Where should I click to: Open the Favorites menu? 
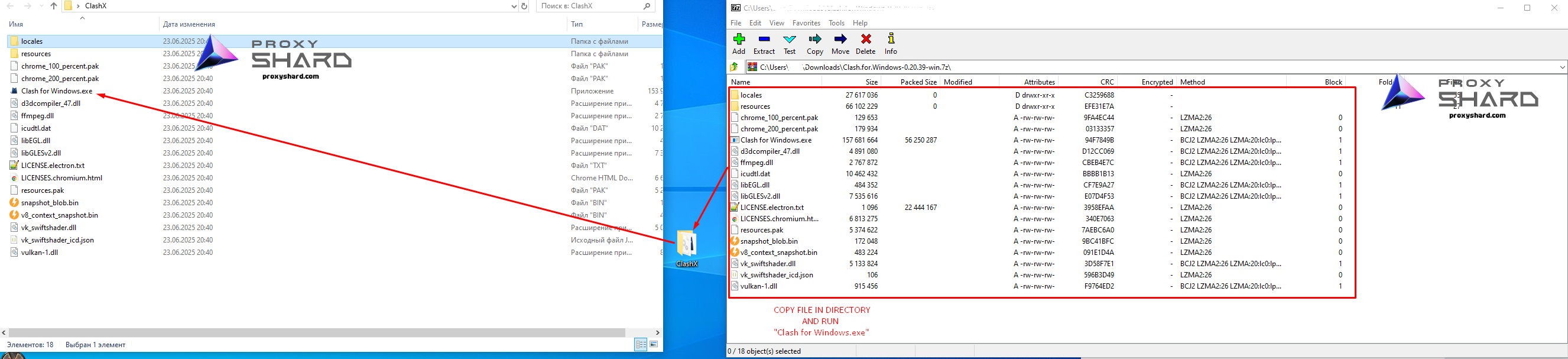(806, 23)
